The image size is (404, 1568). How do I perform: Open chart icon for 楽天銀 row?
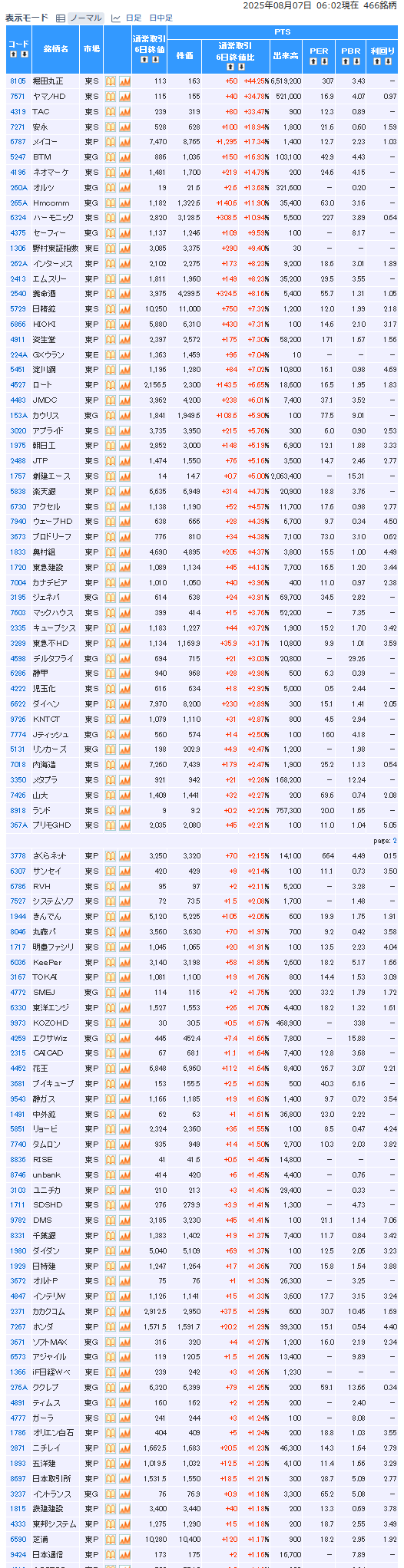click(124, 491)
